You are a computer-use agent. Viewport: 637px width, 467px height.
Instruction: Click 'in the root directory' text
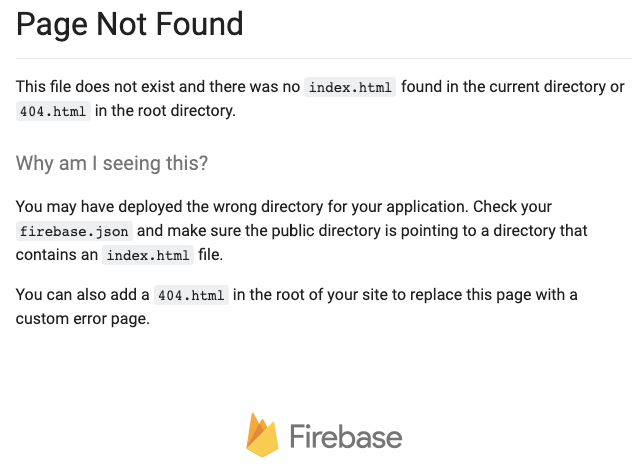(x=165, y=111)
